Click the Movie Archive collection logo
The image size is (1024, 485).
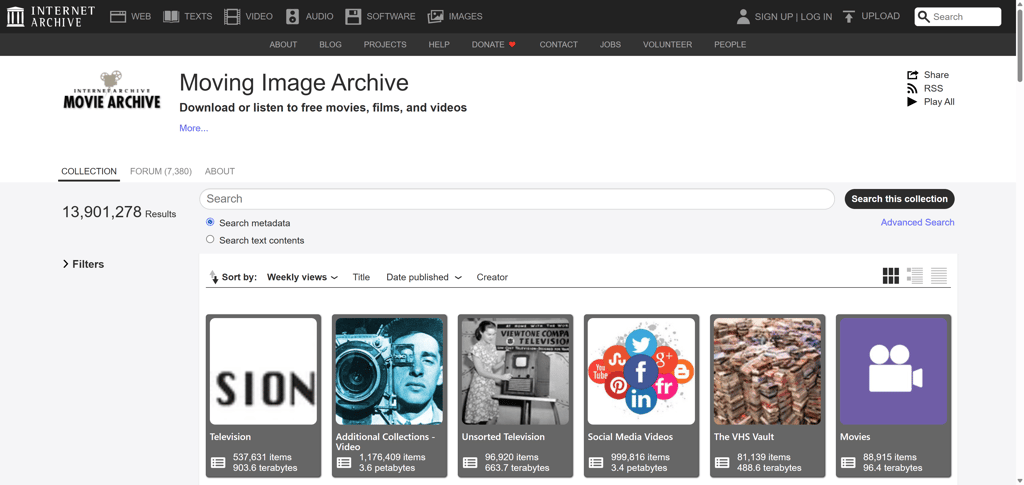(112, 89)
